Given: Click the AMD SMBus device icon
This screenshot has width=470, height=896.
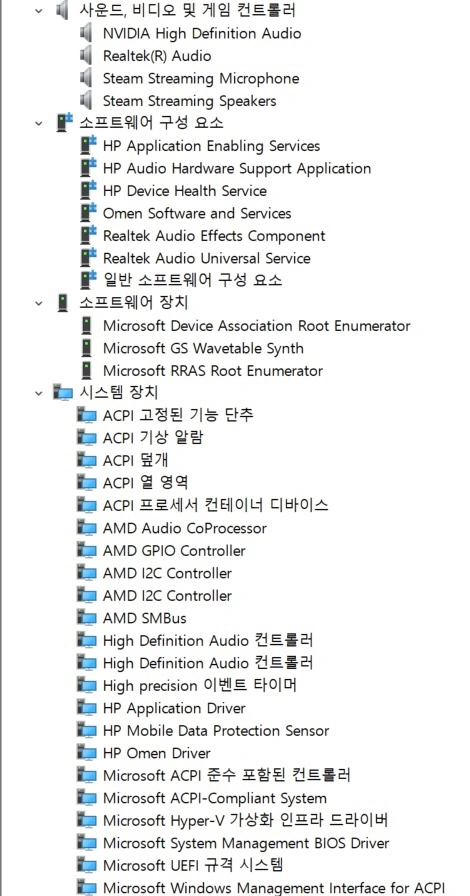Looking at the screenshot, I should click(x=87, y=618).
